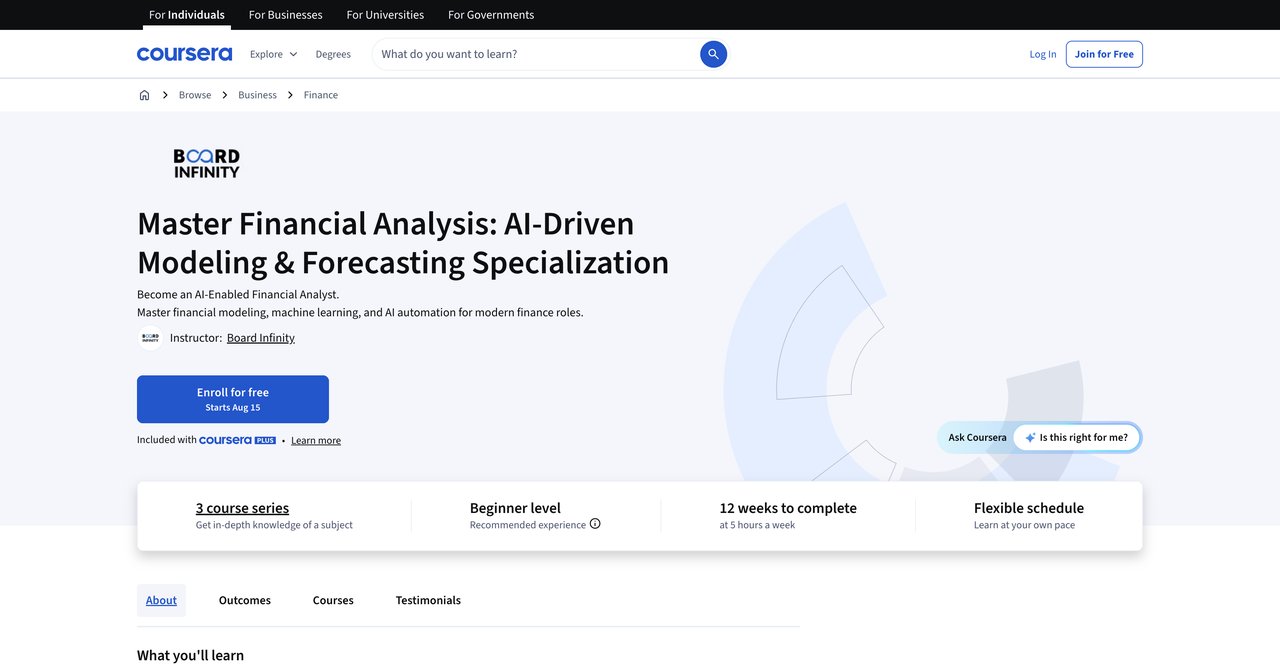Click the '12 weeks to complete' text

point(788,508)
